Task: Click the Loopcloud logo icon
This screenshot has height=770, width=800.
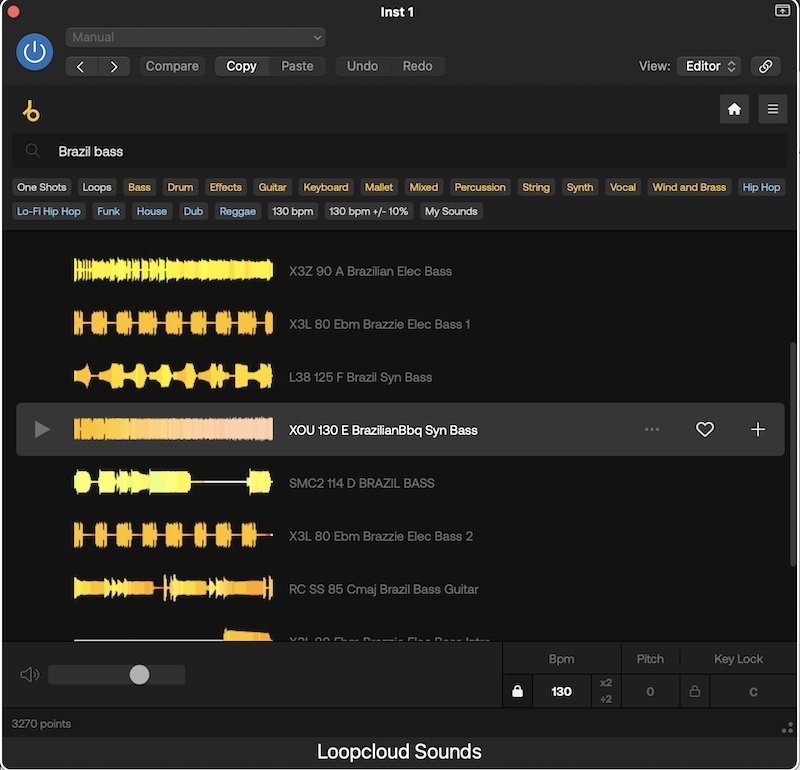Action: point(31,111)
